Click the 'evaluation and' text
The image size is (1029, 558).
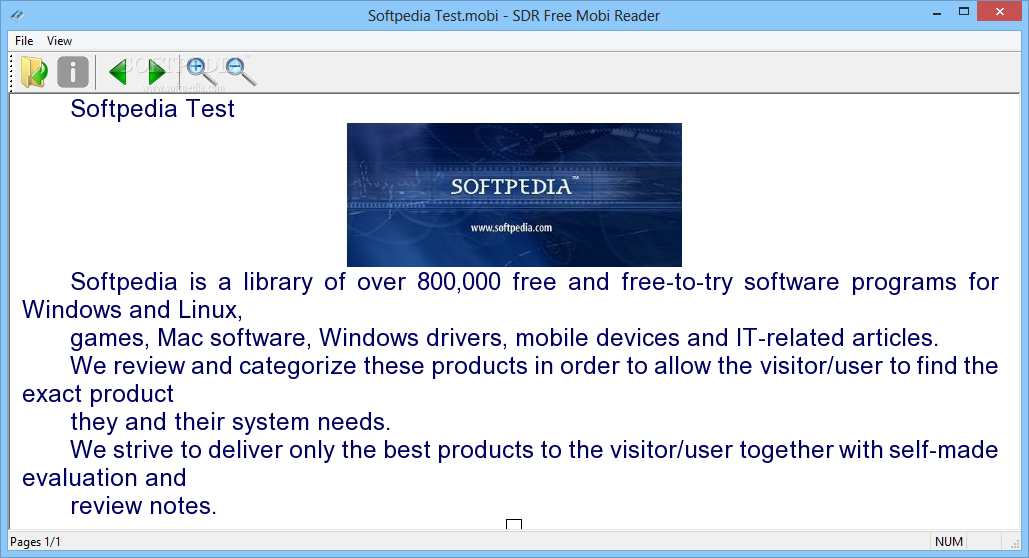(x=104, y=477)
